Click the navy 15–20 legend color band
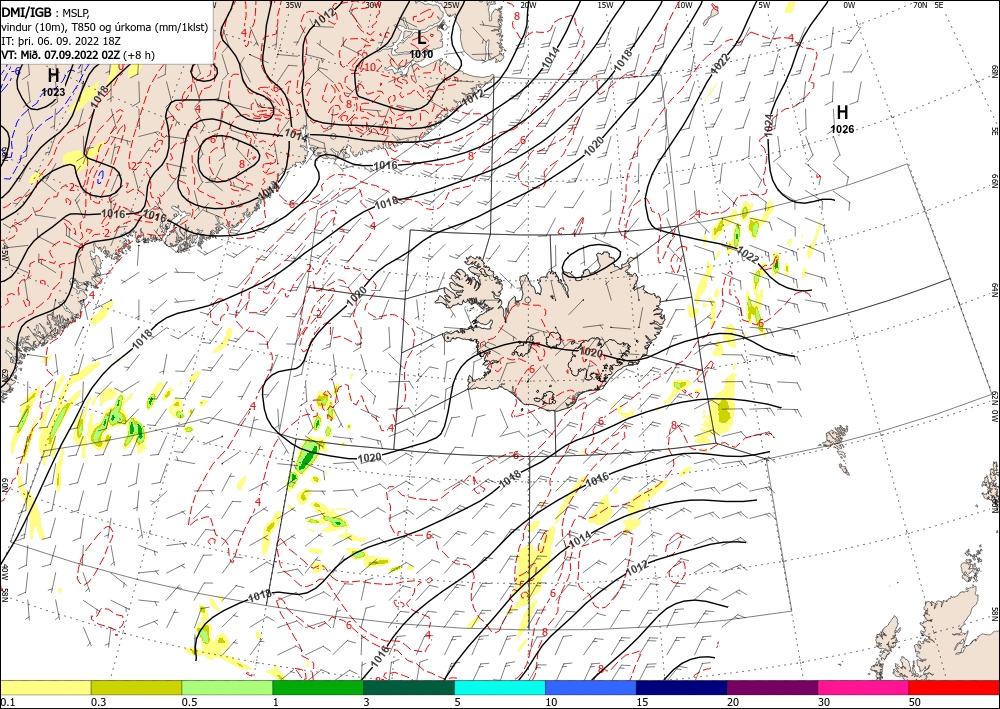 [x=682, y=687]
